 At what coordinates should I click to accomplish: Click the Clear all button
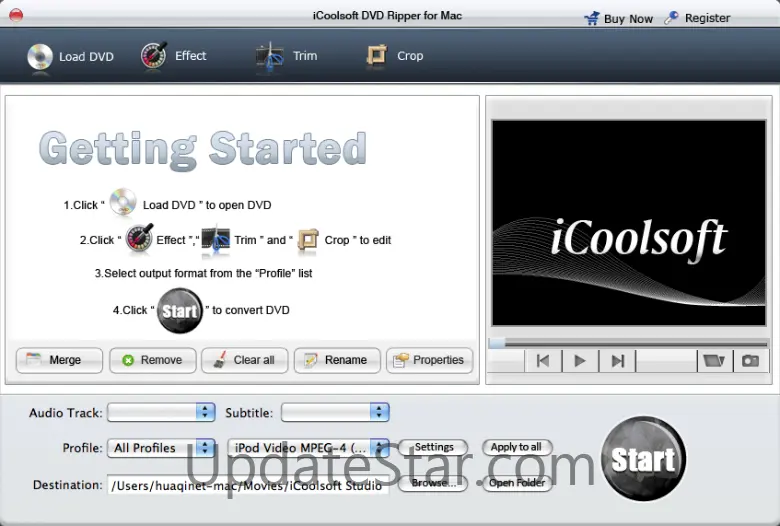[x=245, y=360]
